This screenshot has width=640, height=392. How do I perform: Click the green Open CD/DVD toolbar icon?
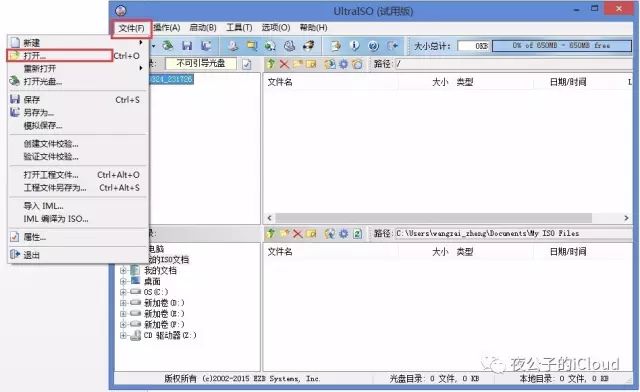tap(167, 45)
